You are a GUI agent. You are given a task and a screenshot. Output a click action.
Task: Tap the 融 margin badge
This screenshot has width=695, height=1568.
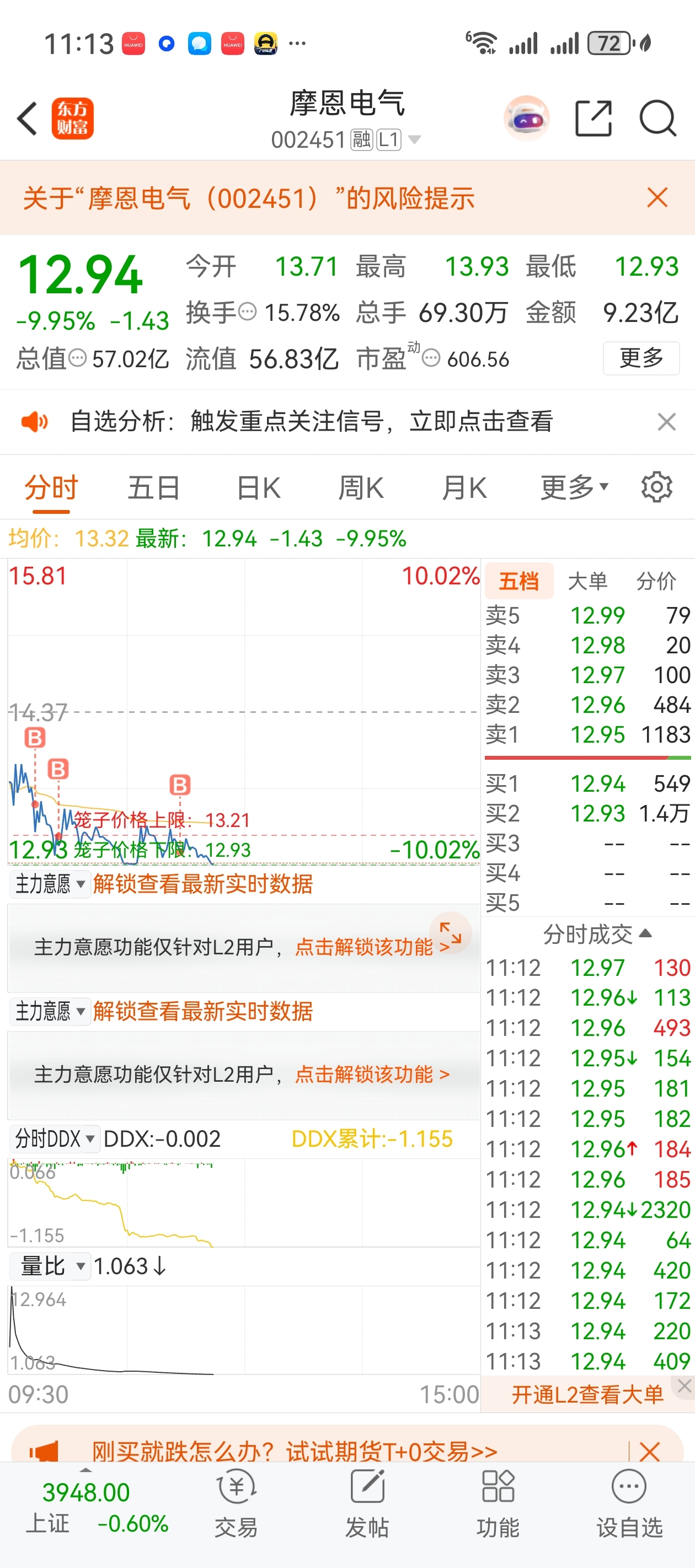(362, 140)
